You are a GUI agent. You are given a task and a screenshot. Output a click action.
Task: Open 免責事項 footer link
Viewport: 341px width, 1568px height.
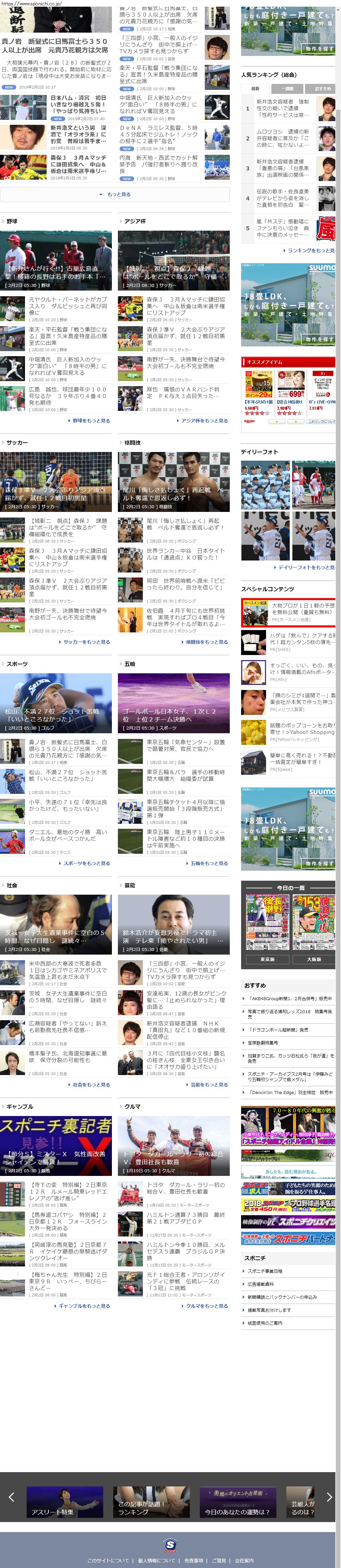click(x=193, y=1560)
